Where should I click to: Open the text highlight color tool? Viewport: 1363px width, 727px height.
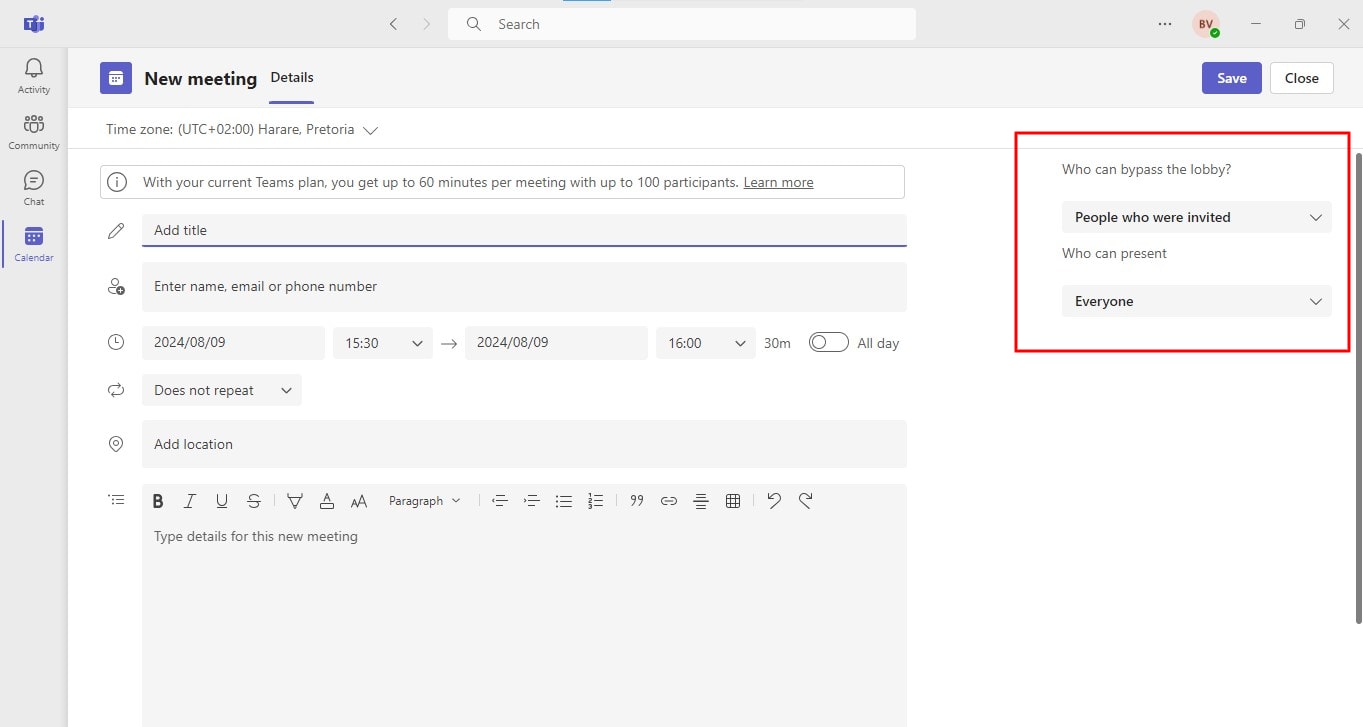click(x=295, y=501)
